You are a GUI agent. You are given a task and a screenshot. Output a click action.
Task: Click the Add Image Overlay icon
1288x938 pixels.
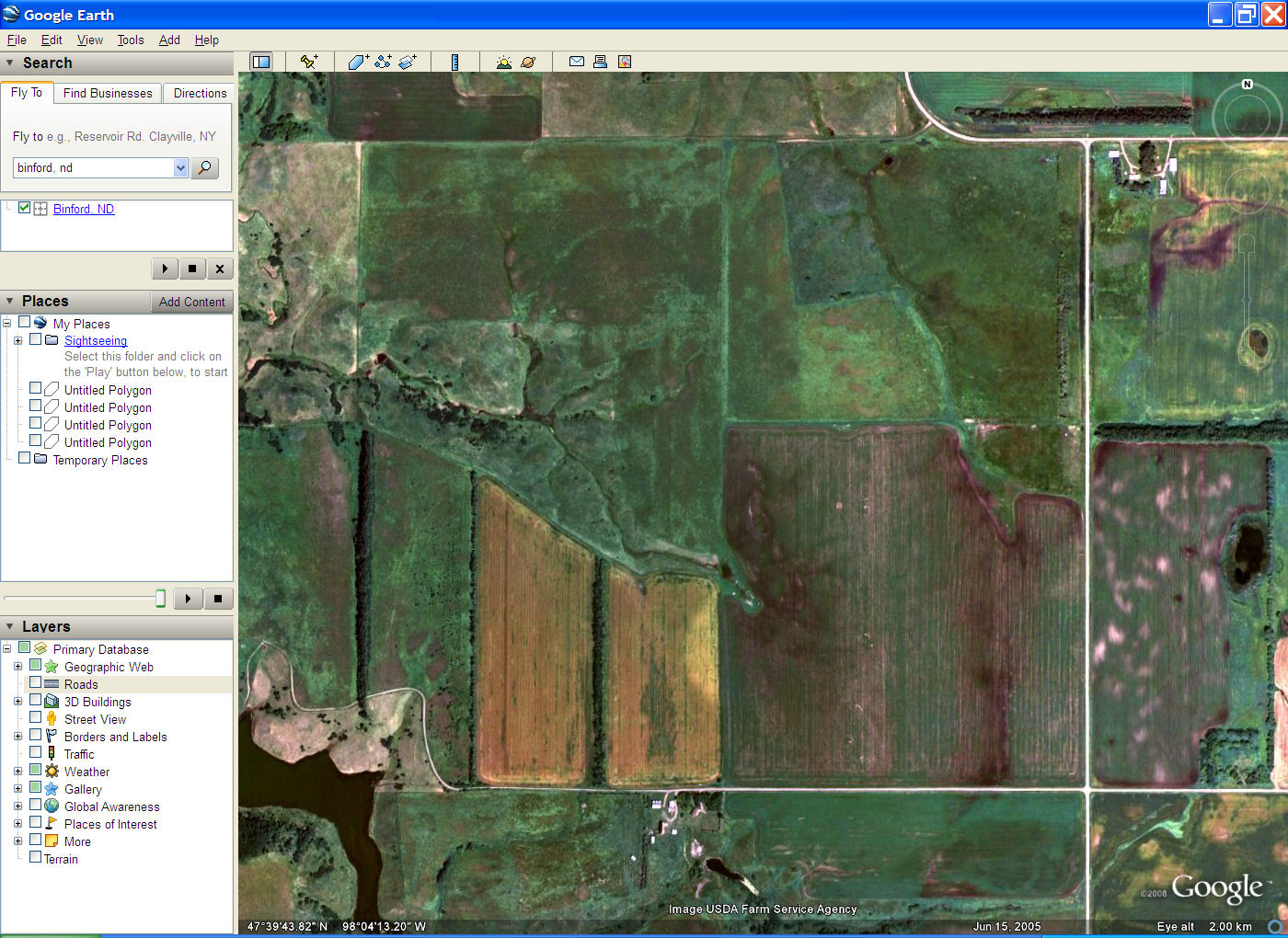408,62
